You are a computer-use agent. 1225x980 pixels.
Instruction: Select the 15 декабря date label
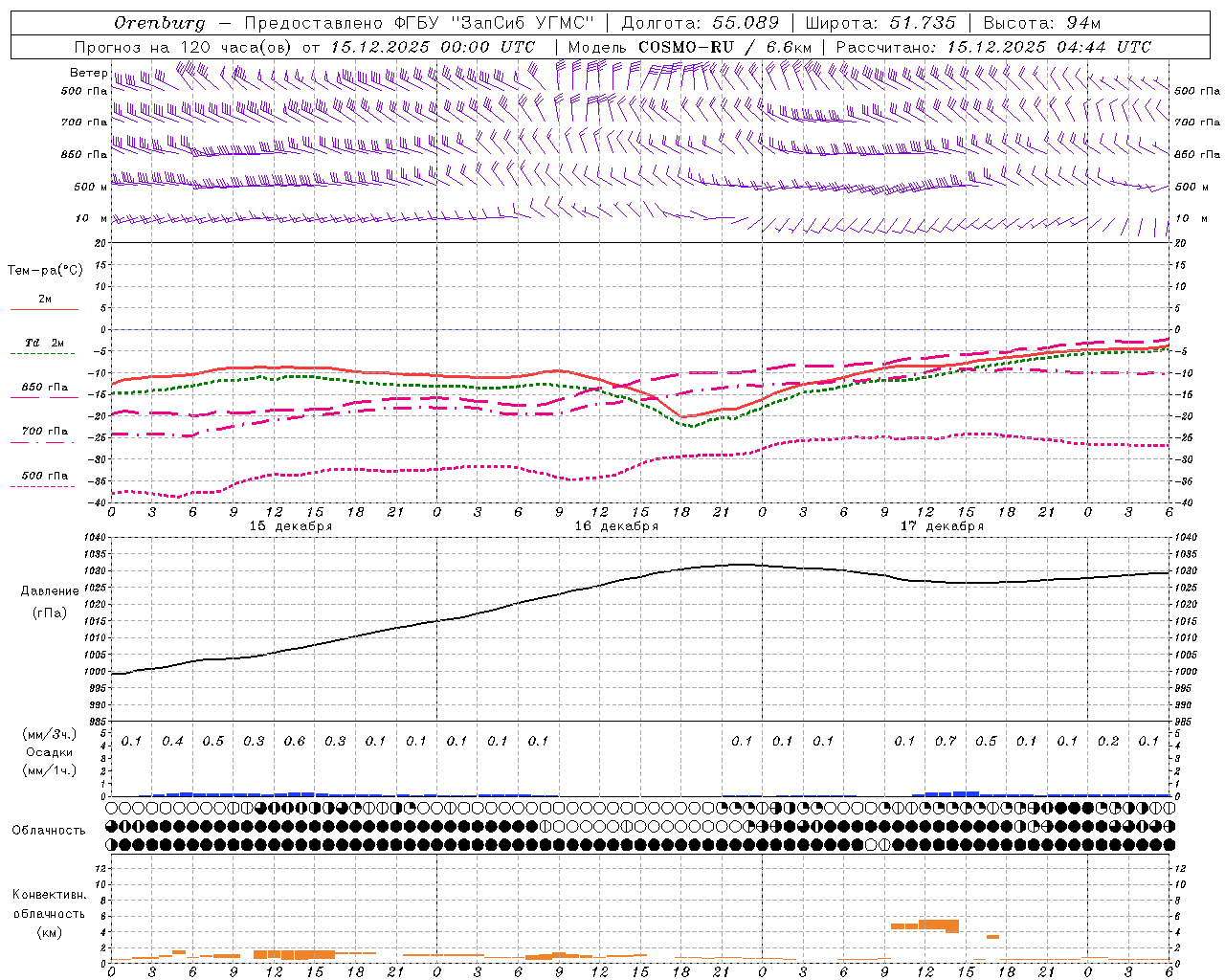(x=291, y=526)
